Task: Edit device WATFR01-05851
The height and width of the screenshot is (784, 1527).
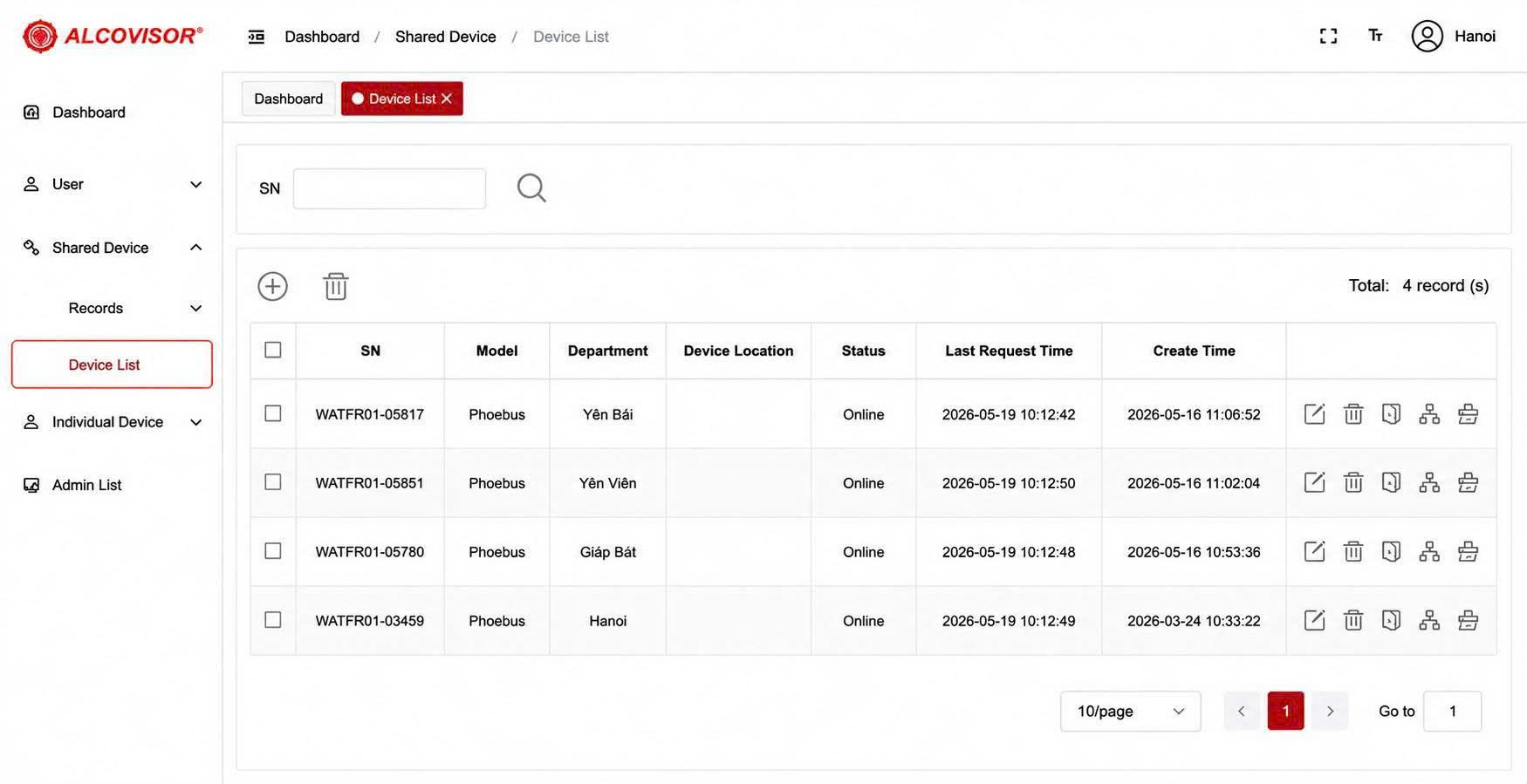Action: tap(1314, 482)
